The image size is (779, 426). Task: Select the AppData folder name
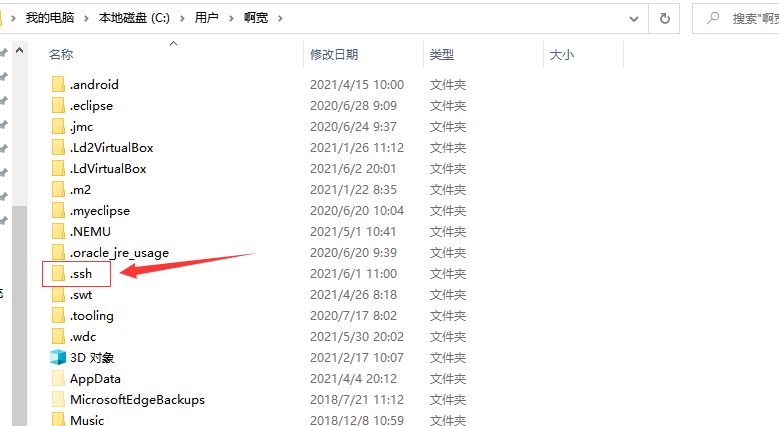(x=95, y=379)
